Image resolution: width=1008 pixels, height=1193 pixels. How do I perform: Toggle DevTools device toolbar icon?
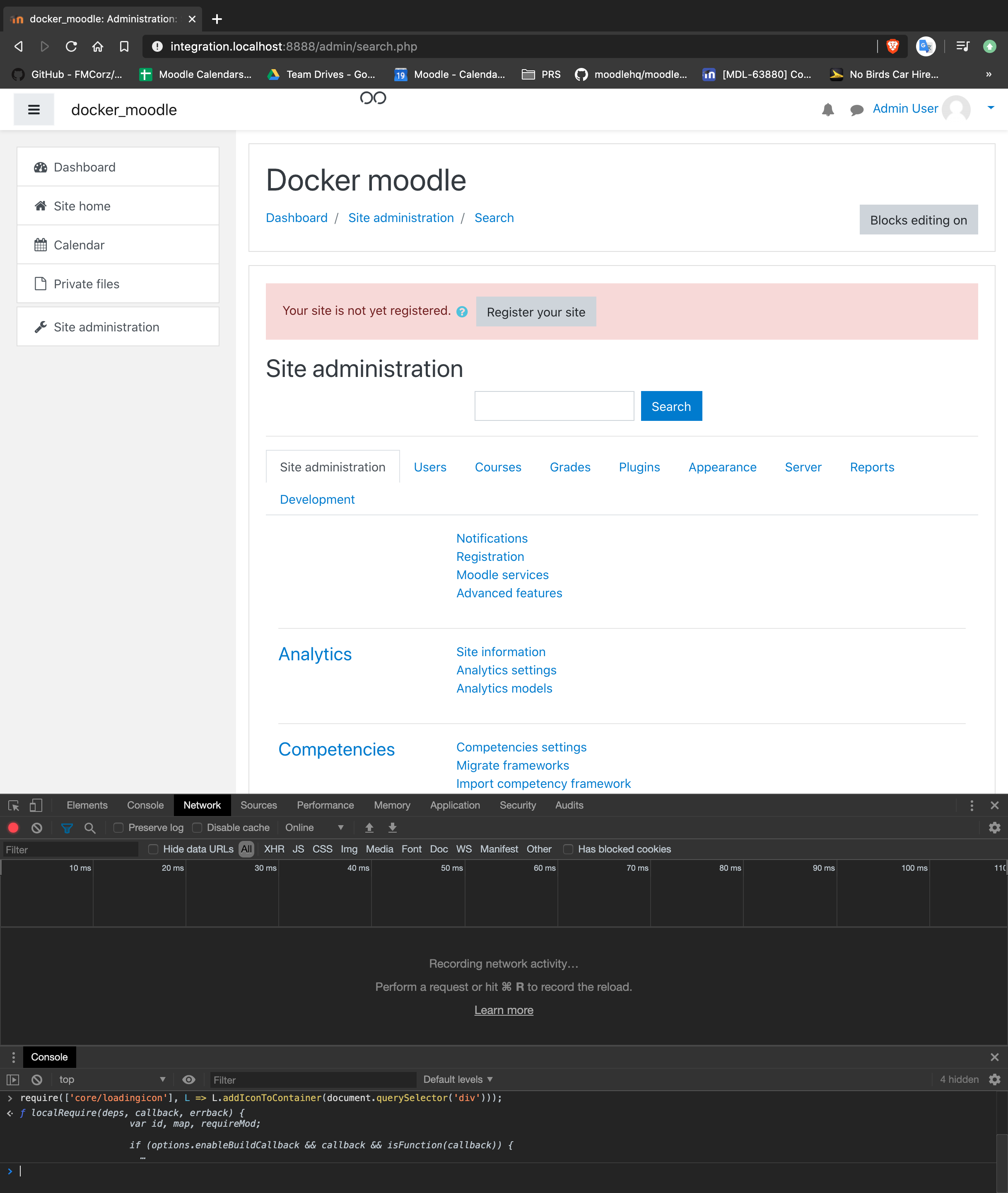pos(36,805)
